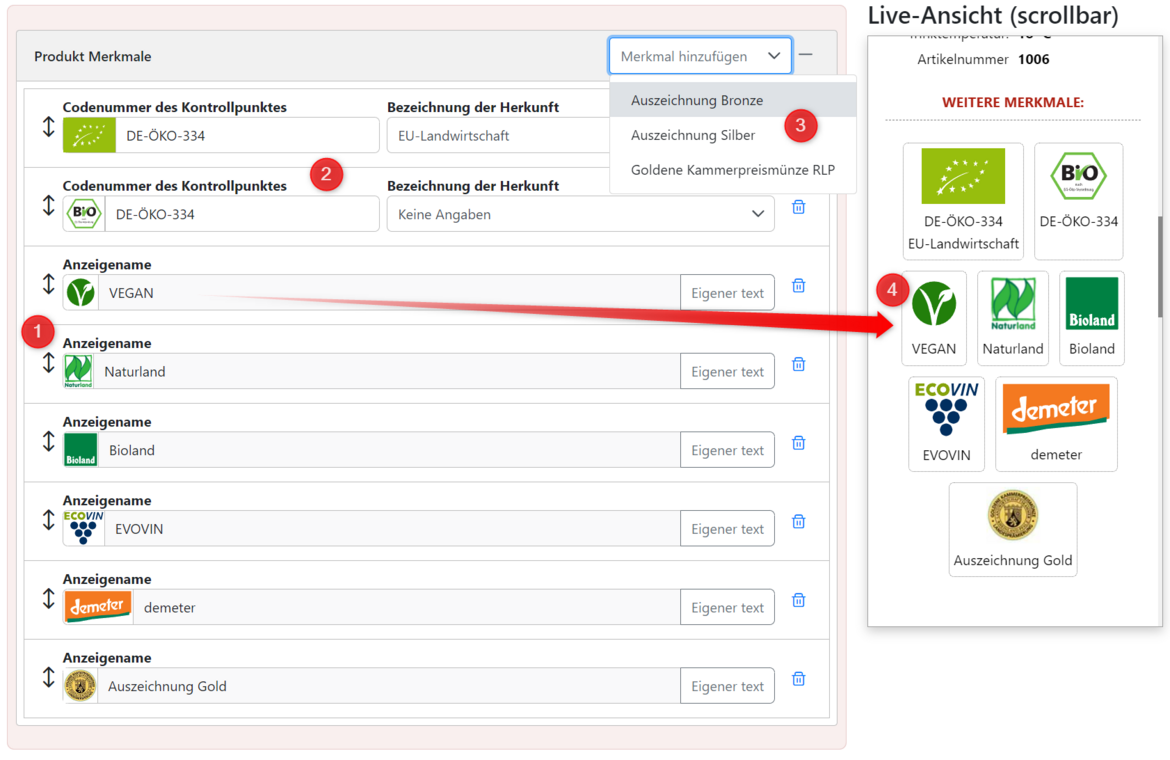Click the Live-Ansicht vertical scrollbar

coord(1160,266)
